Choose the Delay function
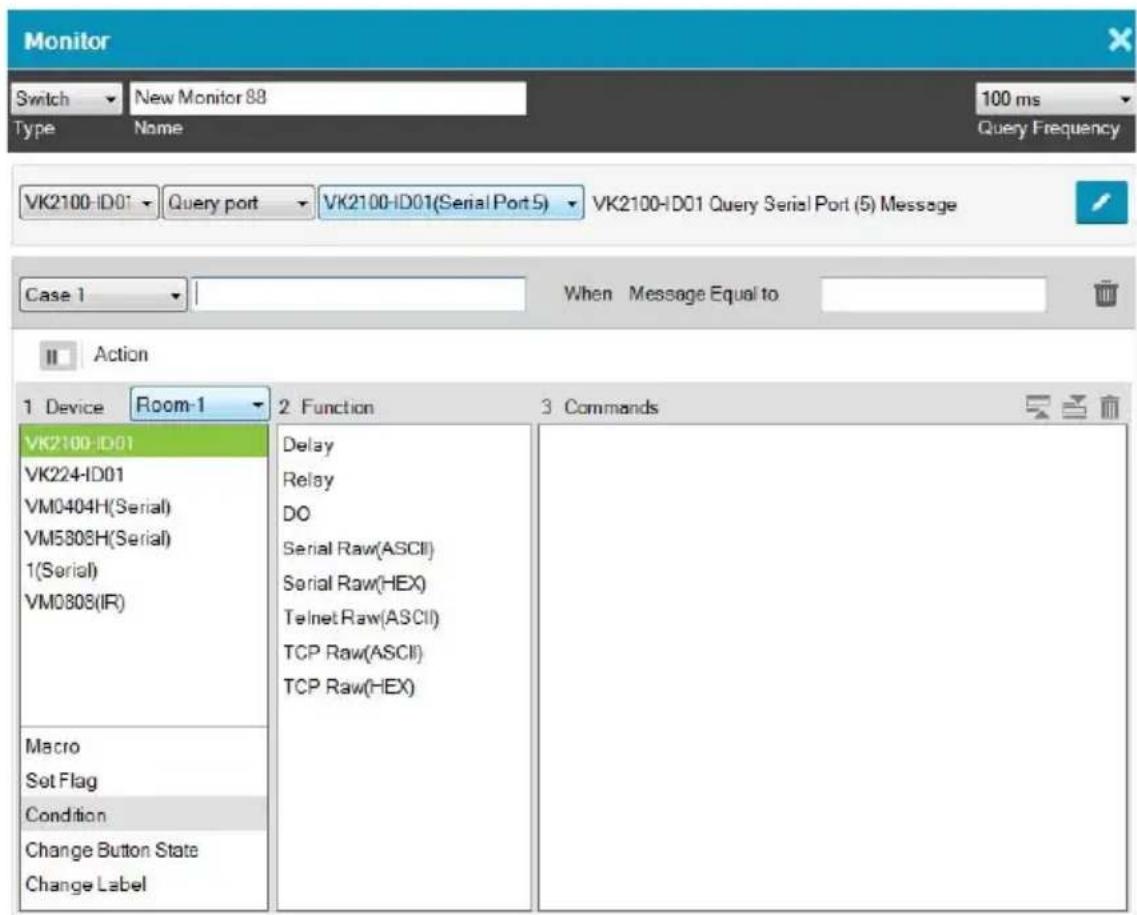Image resolution: width=1137 pixels, height=915 pixels. pyautogui.click(x=404, y=445)
